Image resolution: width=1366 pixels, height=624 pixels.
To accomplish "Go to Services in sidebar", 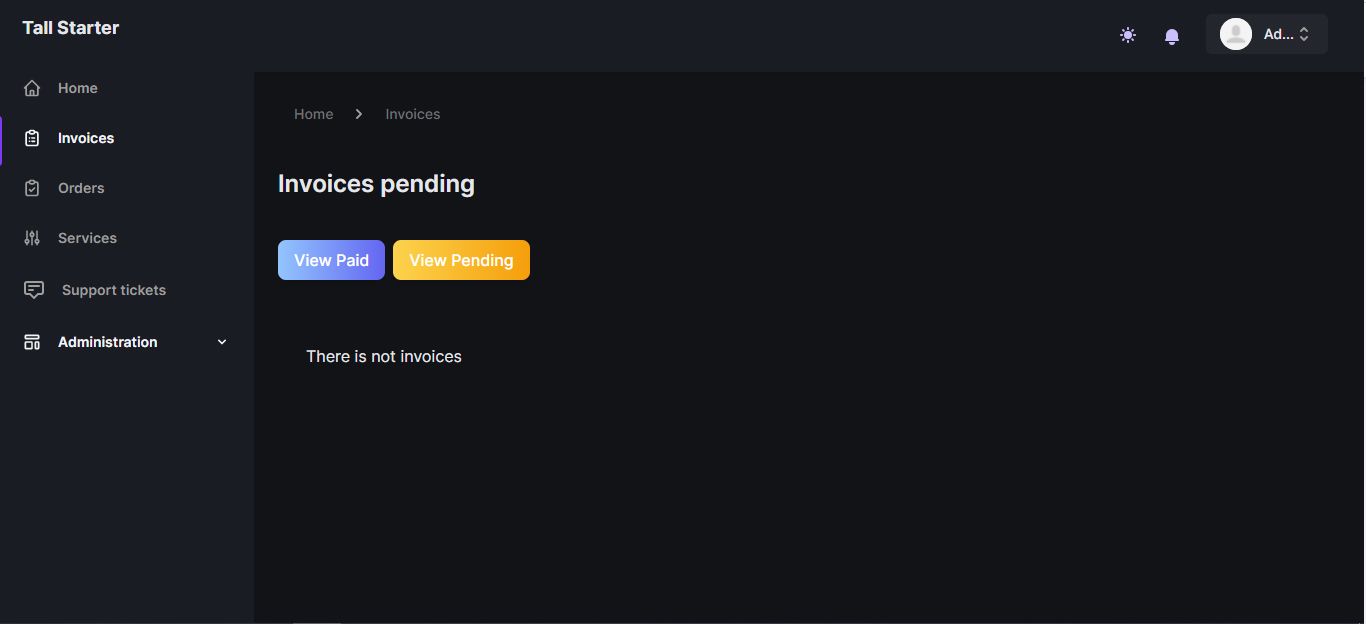I will point(87,238).
